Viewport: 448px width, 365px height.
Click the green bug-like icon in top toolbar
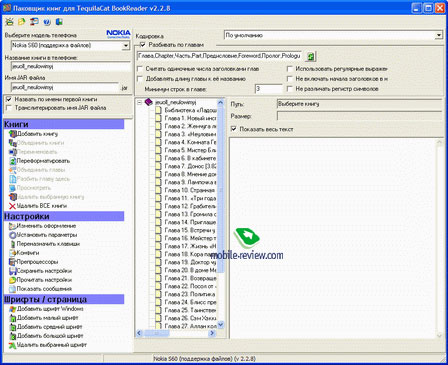point(9,22)
